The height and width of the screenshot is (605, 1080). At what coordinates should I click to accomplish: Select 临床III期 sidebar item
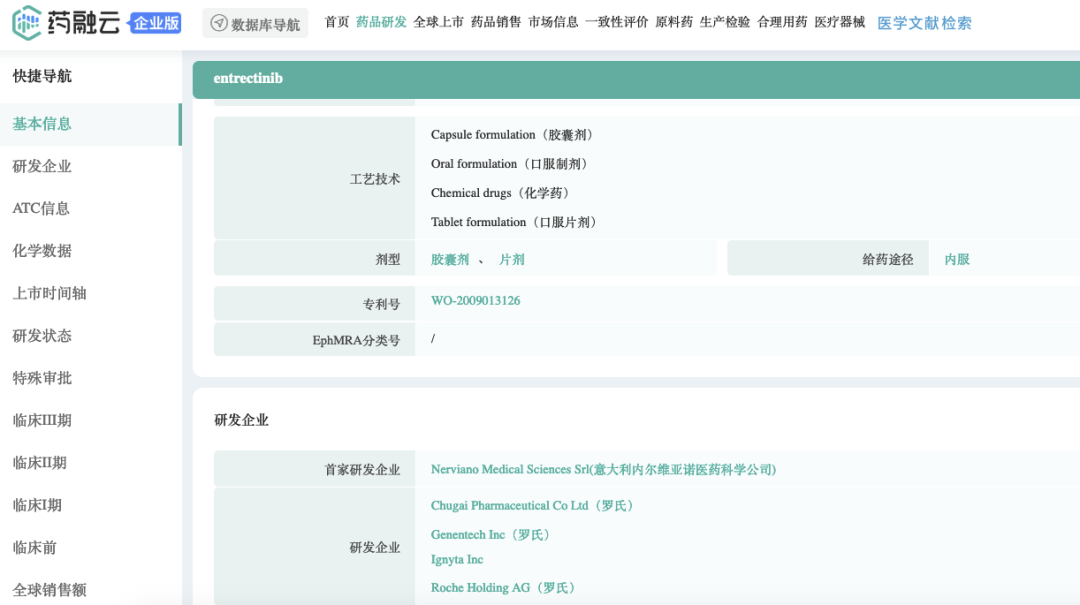42,420
